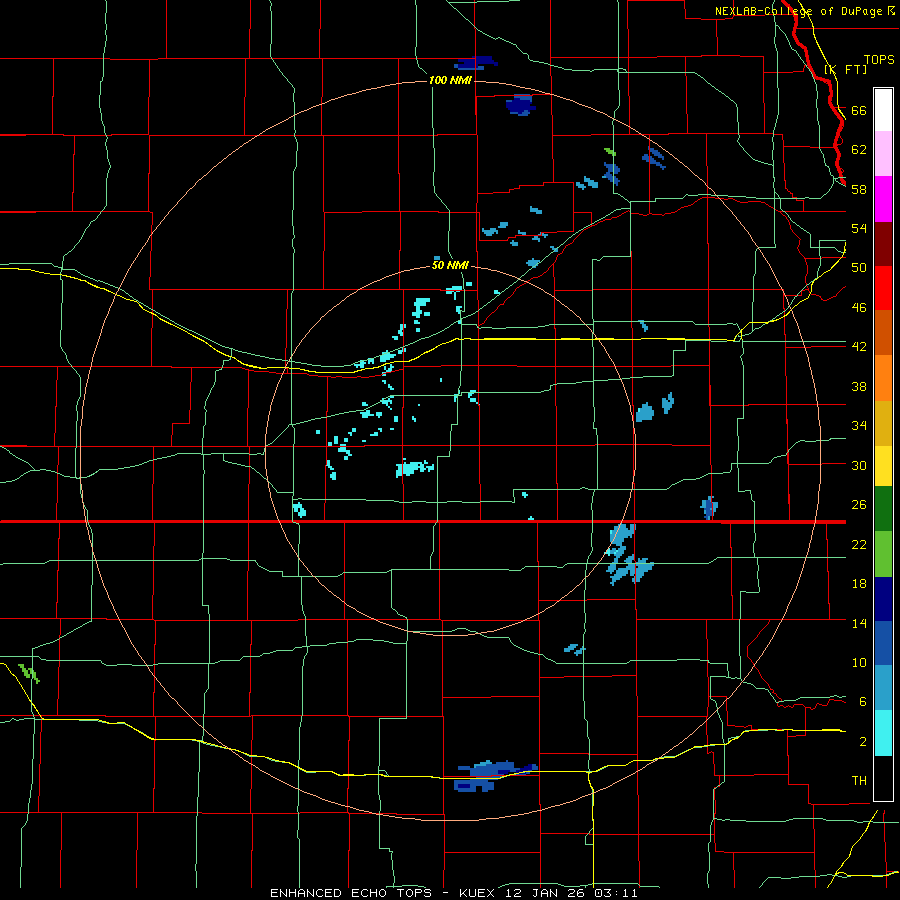Click the '10' legend value
The height and width of the screenshot is (900, 900).
tap(859, 663)
